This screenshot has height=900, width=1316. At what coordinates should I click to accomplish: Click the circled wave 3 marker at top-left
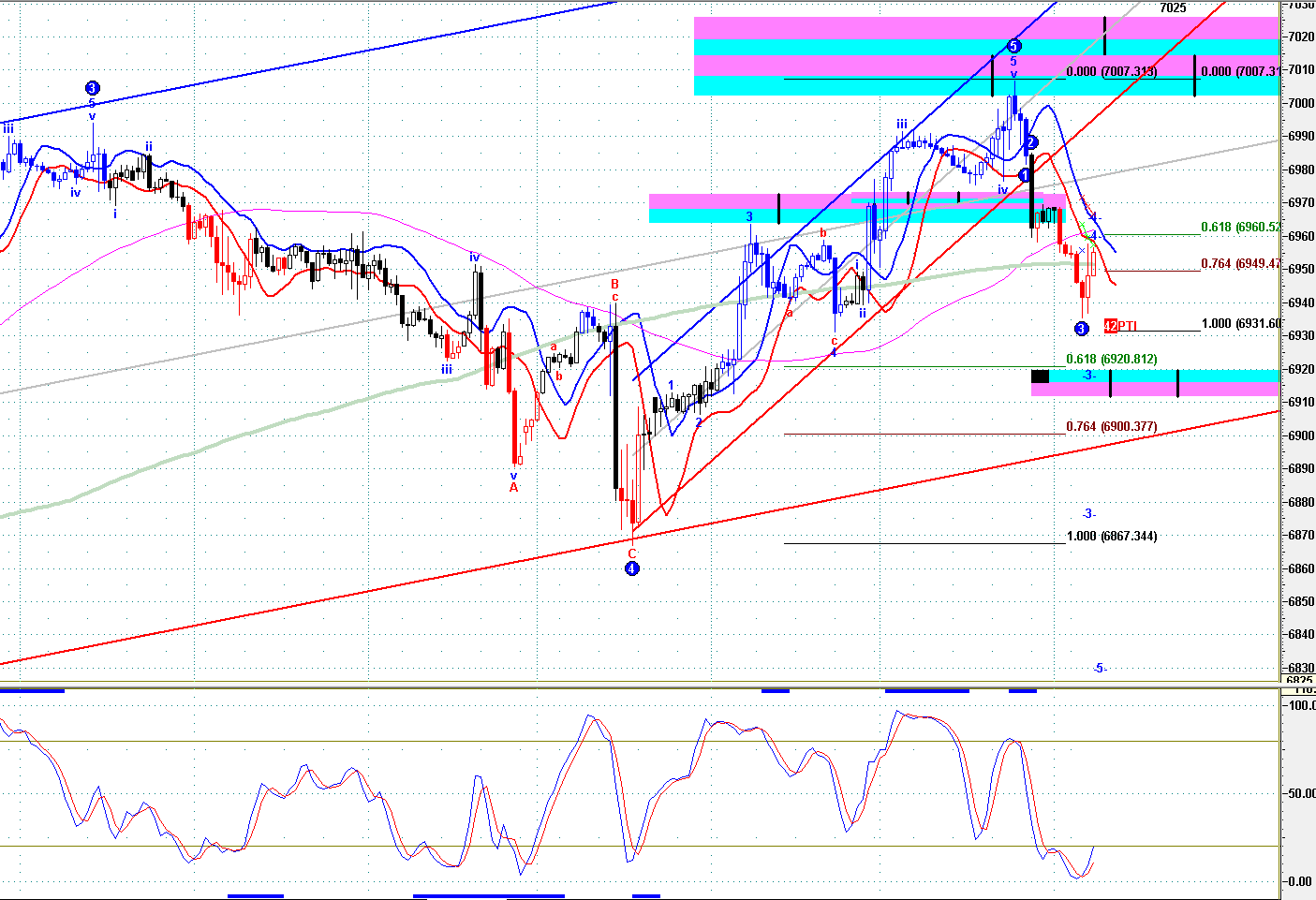[92, 88]
